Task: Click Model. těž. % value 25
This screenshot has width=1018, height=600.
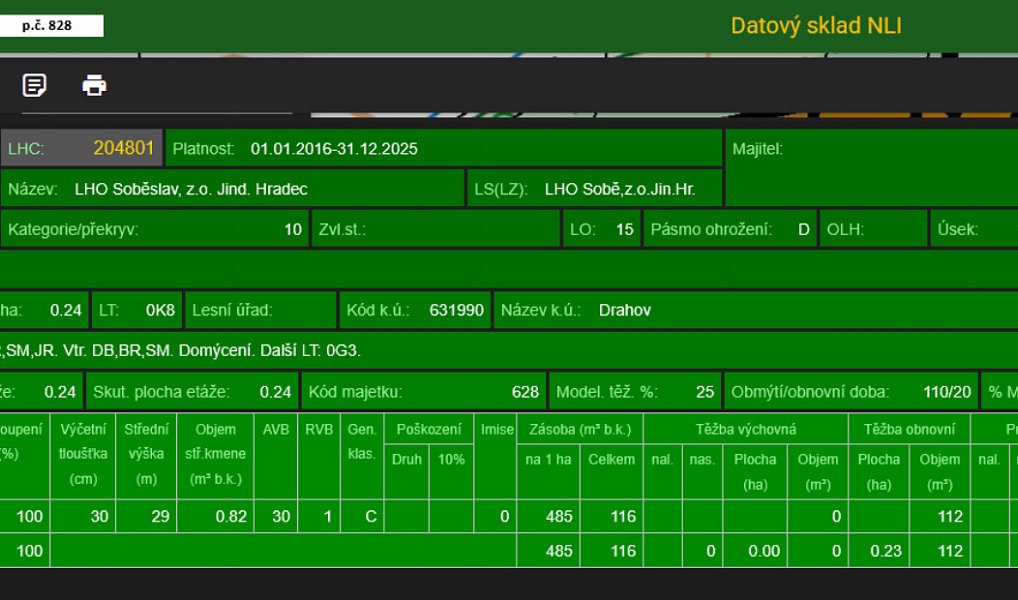Action: tap(705, 392)
